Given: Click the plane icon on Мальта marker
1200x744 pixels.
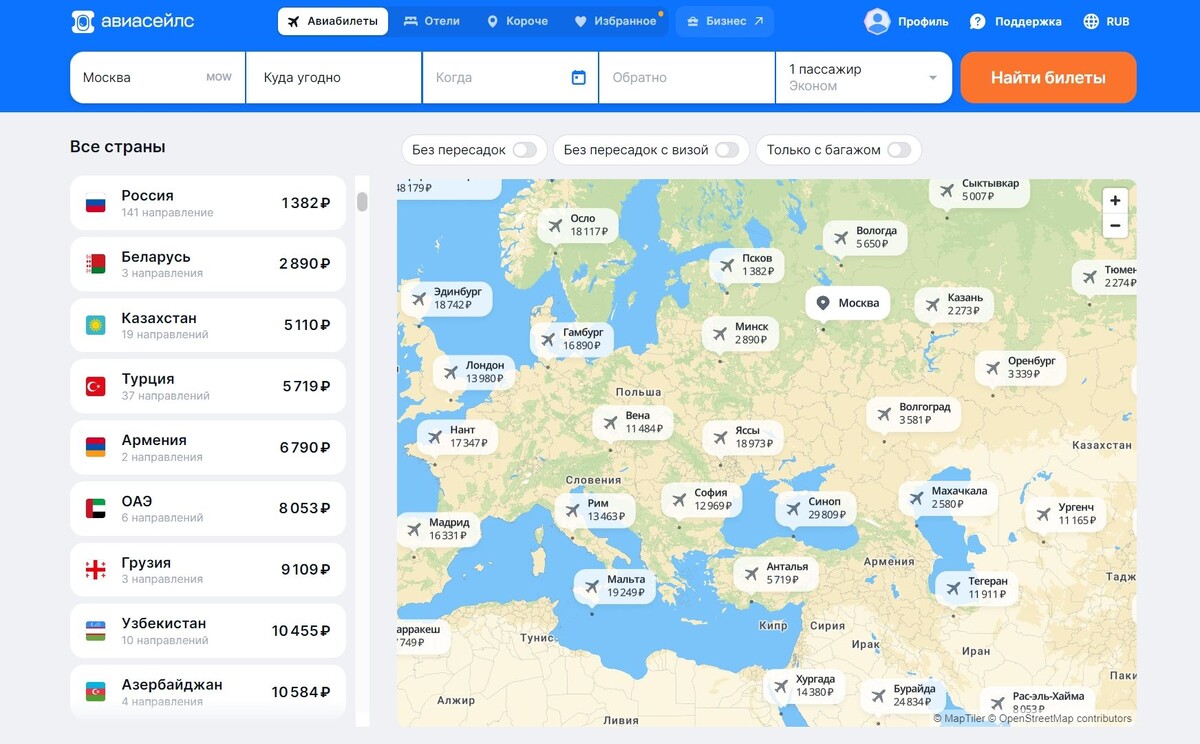Looking at the screenshot, I should (591, 586).
